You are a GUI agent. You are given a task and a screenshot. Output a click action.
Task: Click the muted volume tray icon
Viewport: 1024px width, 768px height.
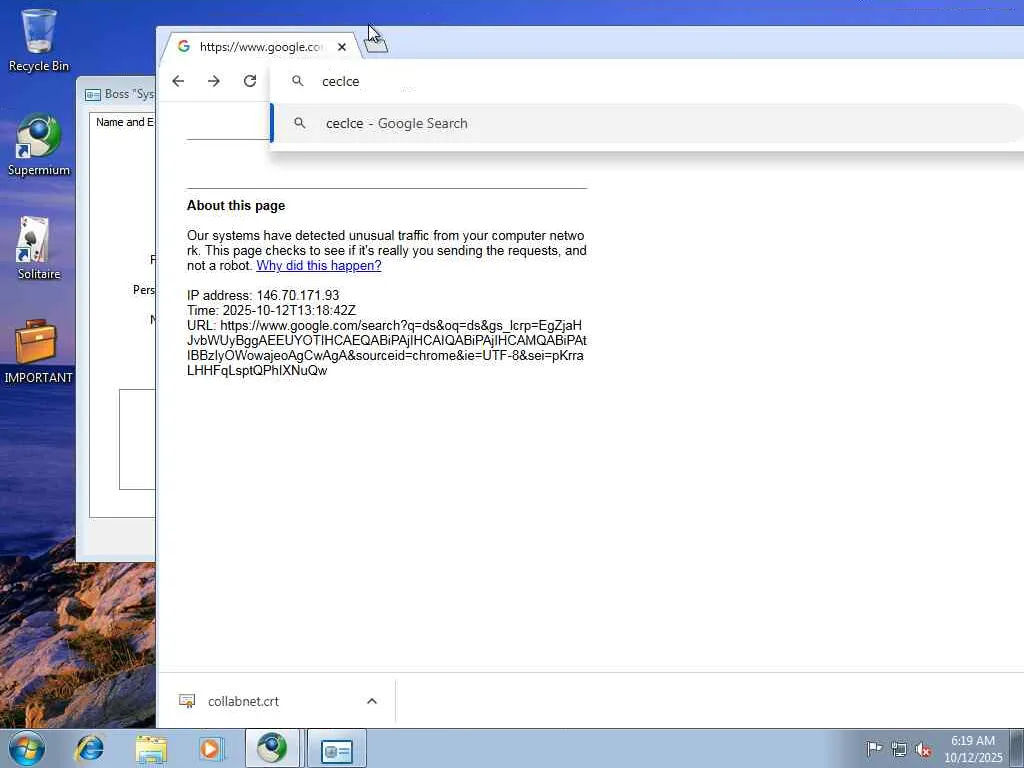click(923, 749)
